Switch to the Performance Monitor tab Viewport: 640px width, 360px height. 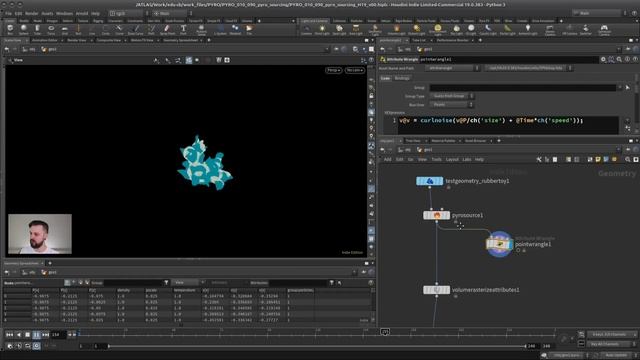(x=452, y=40)
